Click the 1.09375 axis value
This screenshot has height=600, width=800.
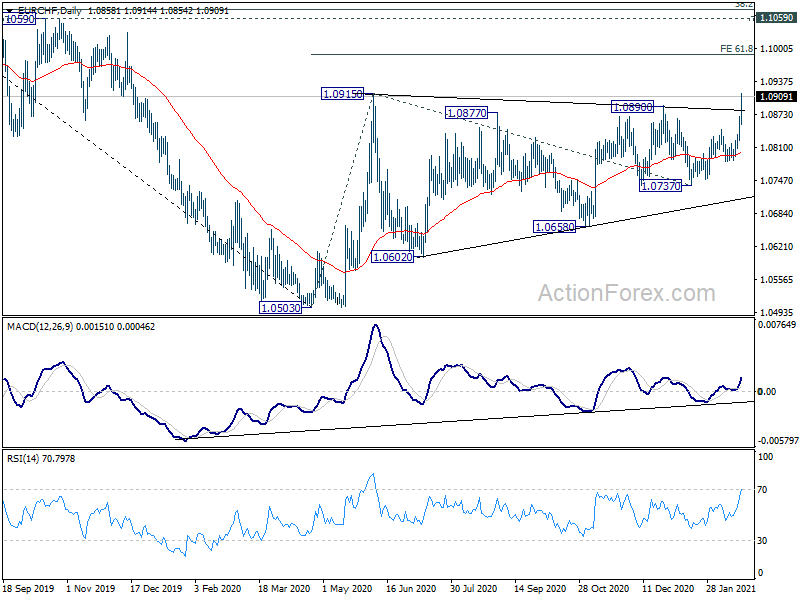point(777,82)
